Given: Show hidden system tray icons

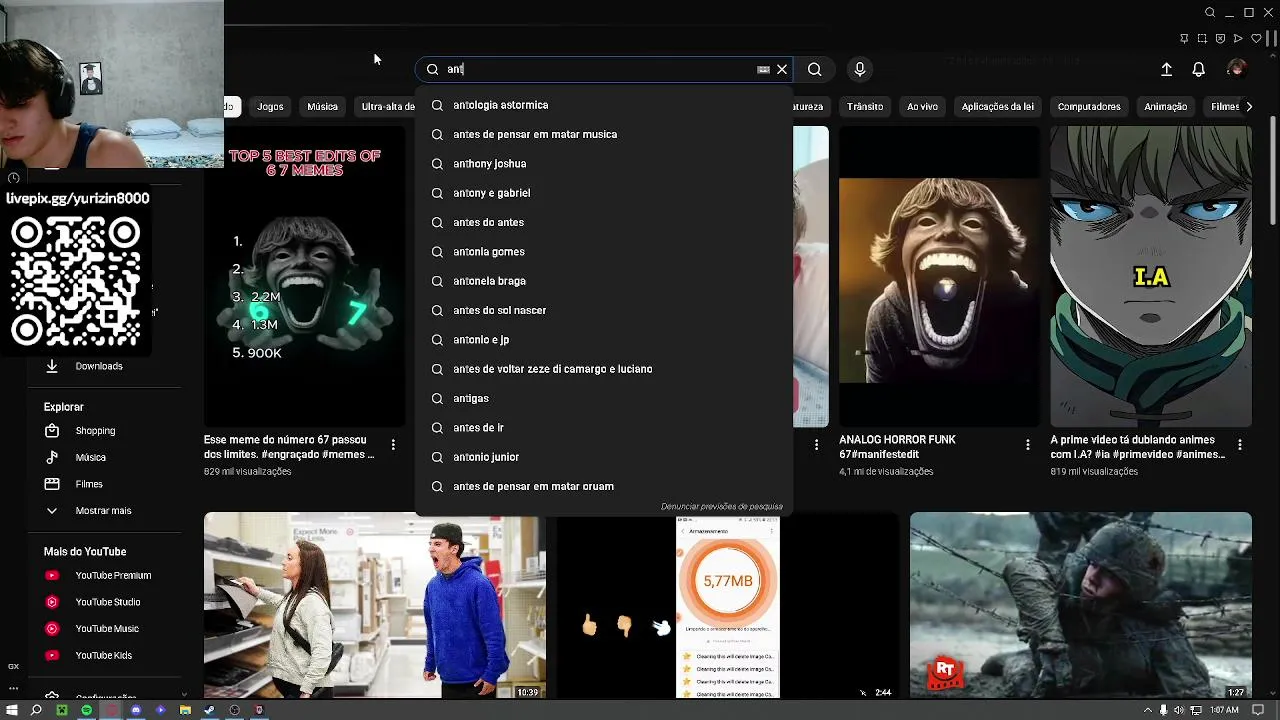Looking at the screenshot, I should pyautogui.click(x=1147, y=710).
